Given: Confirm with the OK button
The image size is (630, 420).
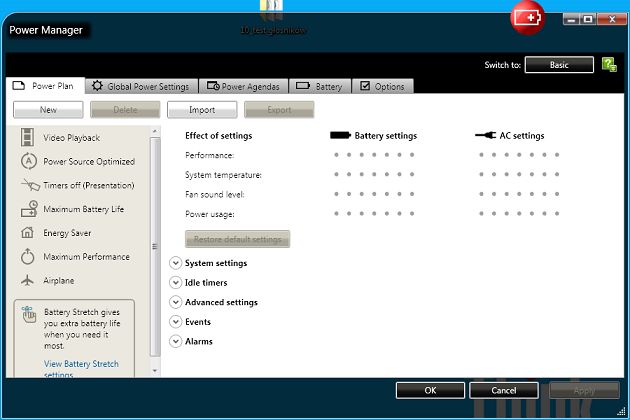Looking at the screenshot, I should [430, 390].
